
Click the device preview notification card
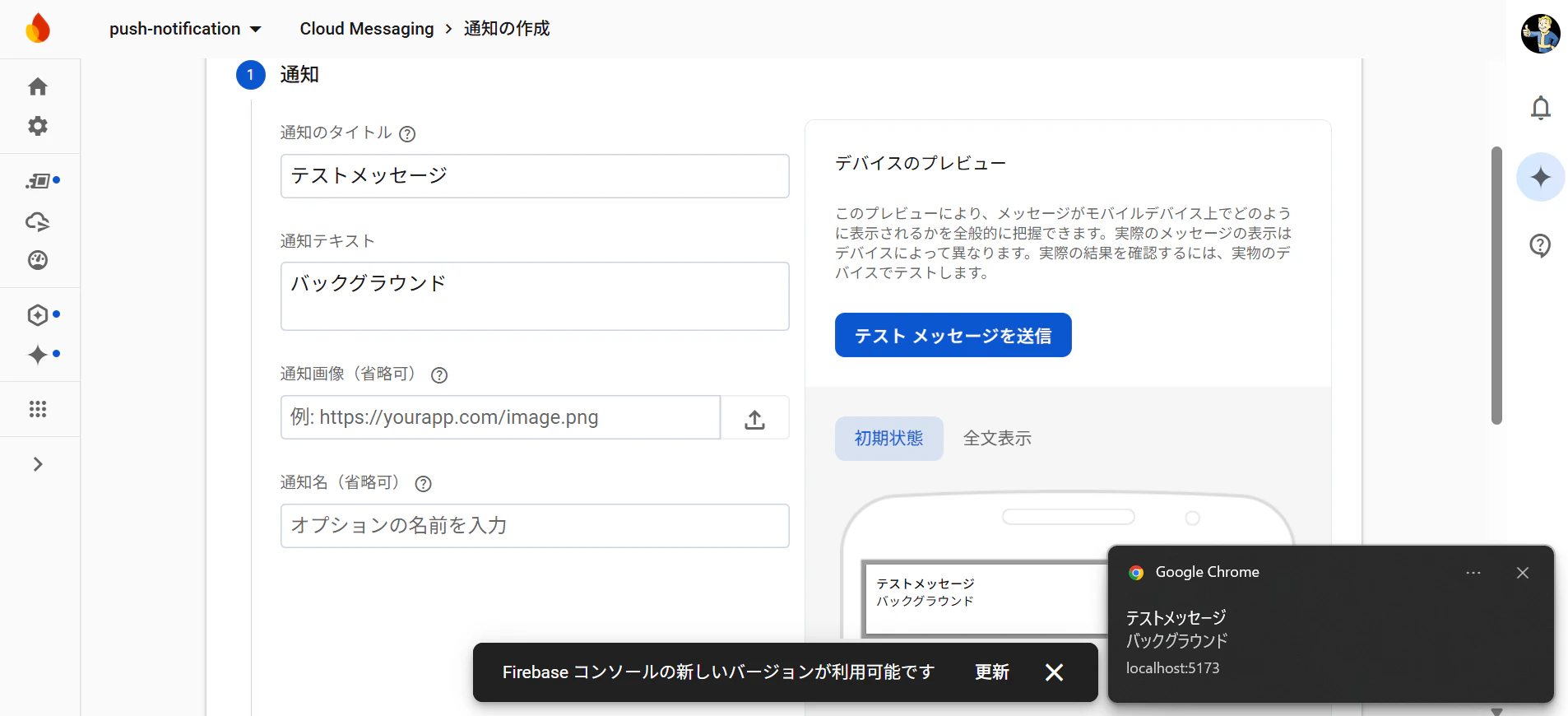pyautogui.click(x=984, y=599)
